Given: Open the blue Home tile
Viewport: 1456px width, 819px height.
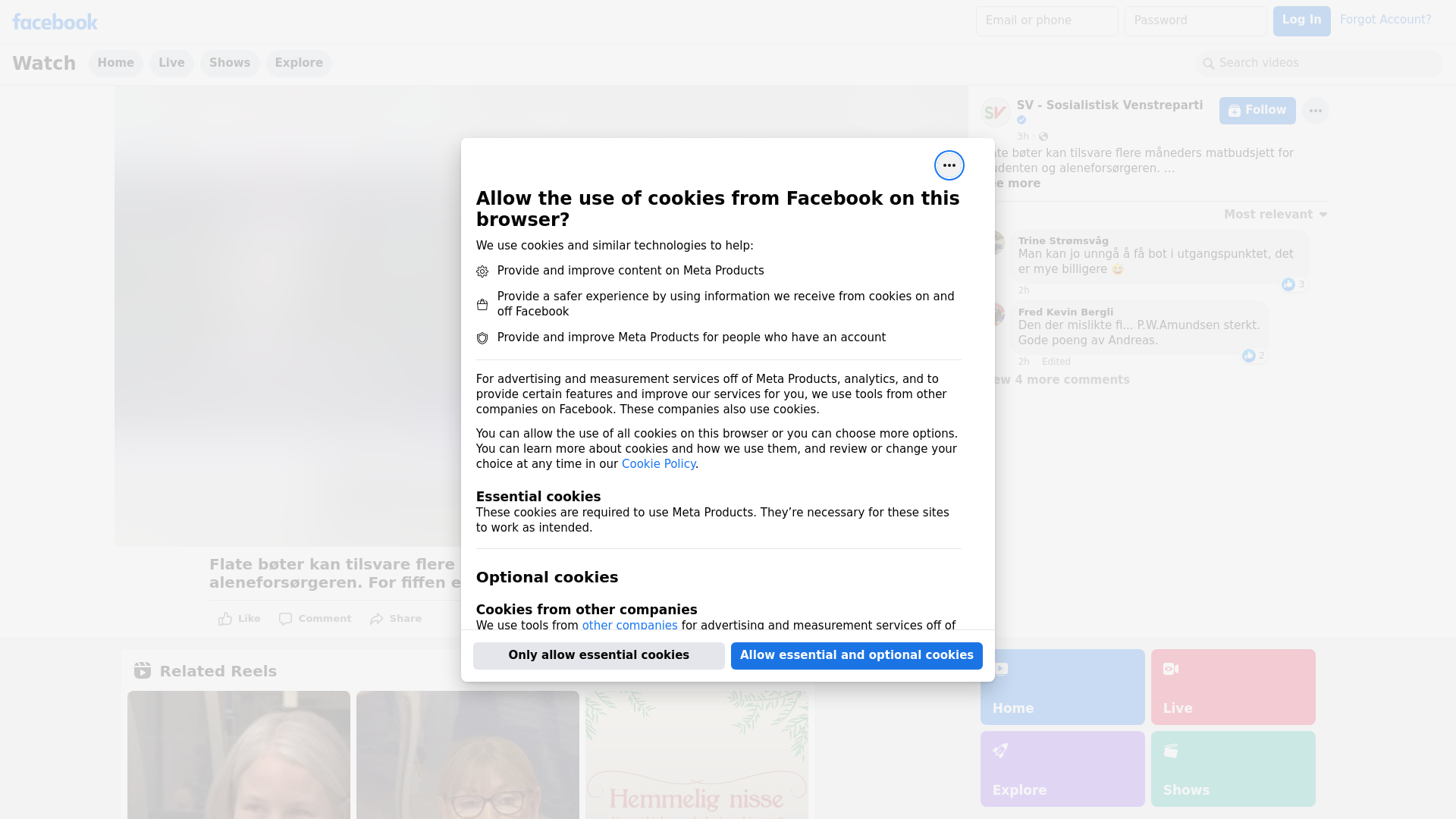Looking at the screenshot, I should (x=1062, y=687).
